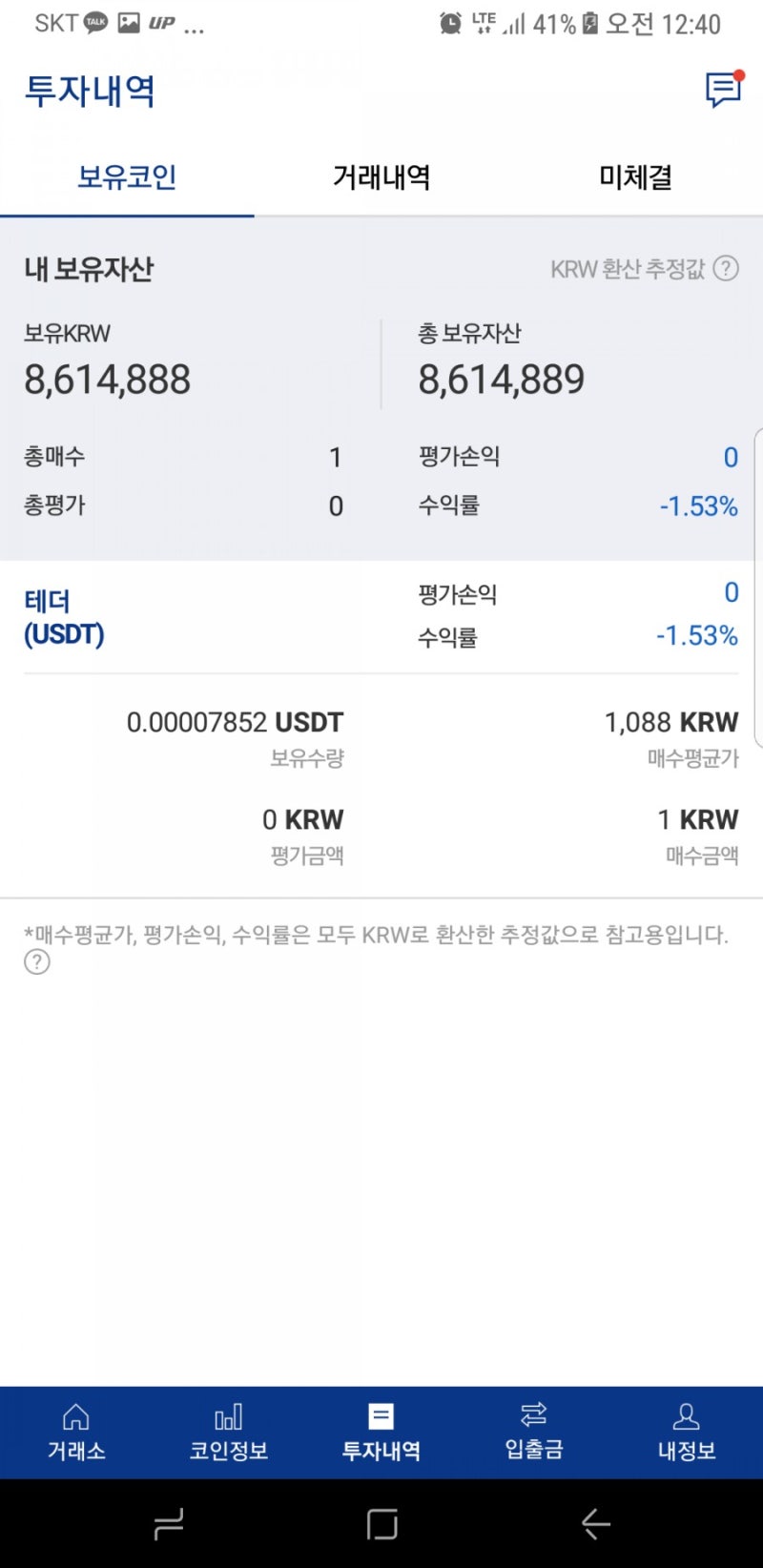Screen dimensions: 763x1568
Task: Open the KakaoTalk icon in the status bar
Action: click(94, 21)
